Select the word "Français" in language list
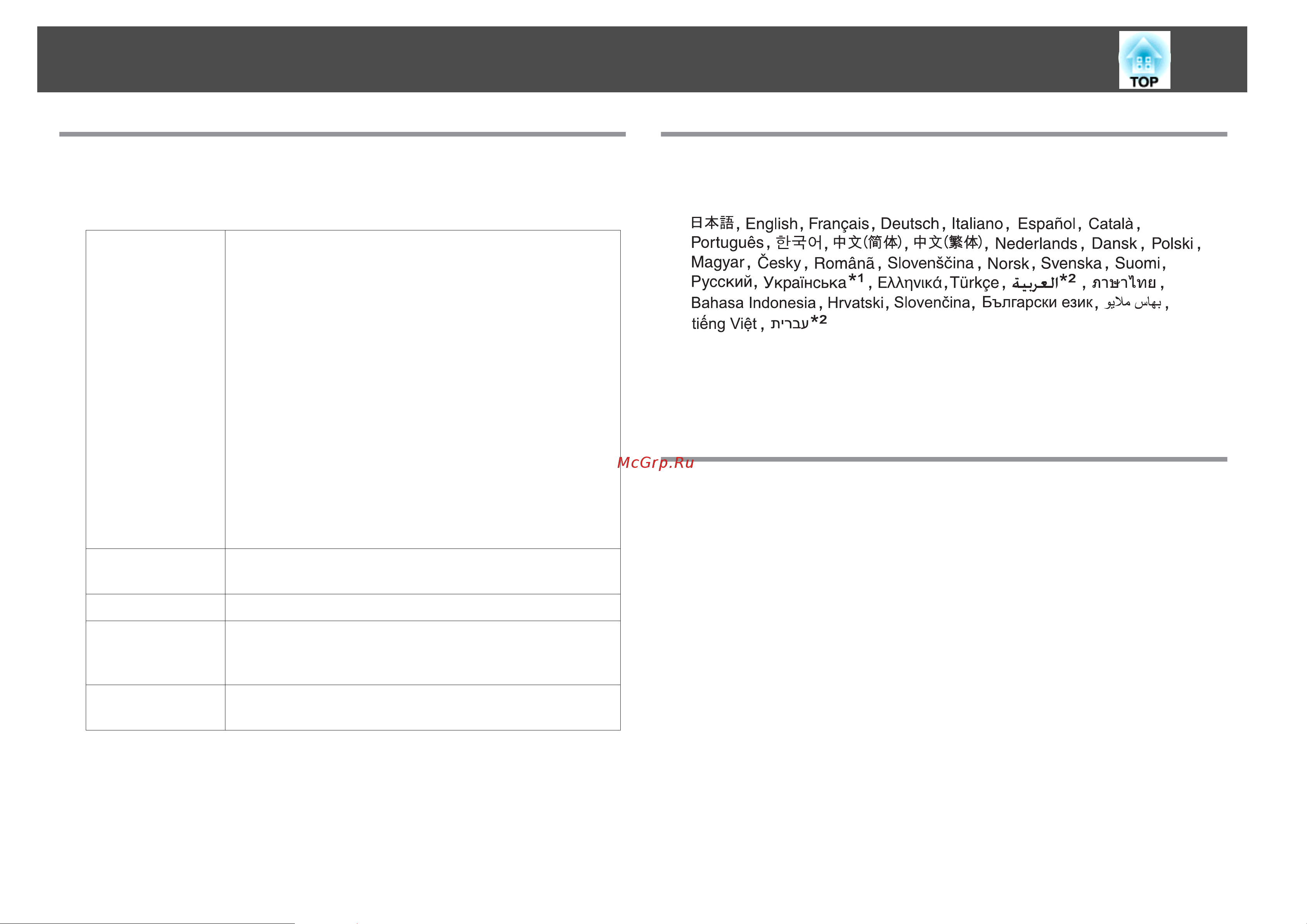Image resolution: width=1307 pixels, height=924 pixels. pyautogui.click(x=838, y=224)
